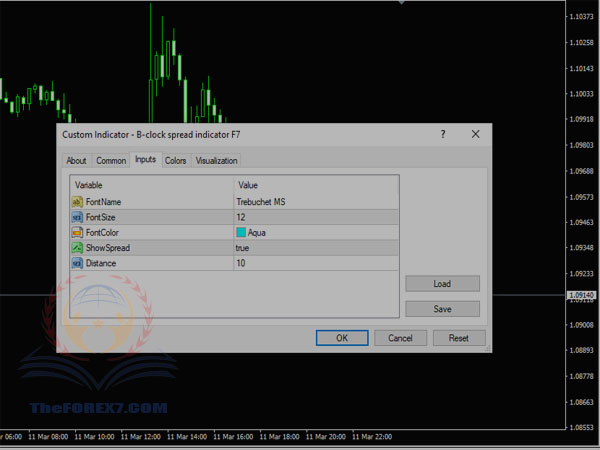Viewport: 600px width, 450px height.
Task: Click the 11 Mar 08:00 time label
Action: click(48, 437)
